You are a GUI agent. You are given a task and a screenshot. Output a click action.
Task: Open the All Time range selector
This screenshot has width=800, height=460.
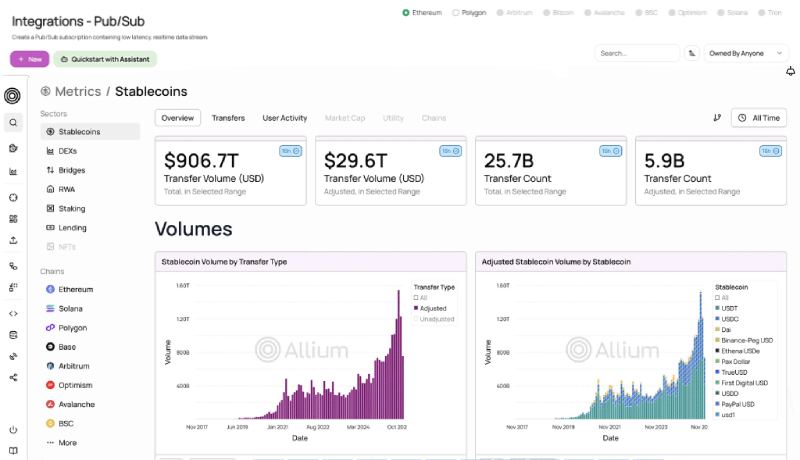coord(757,118)
